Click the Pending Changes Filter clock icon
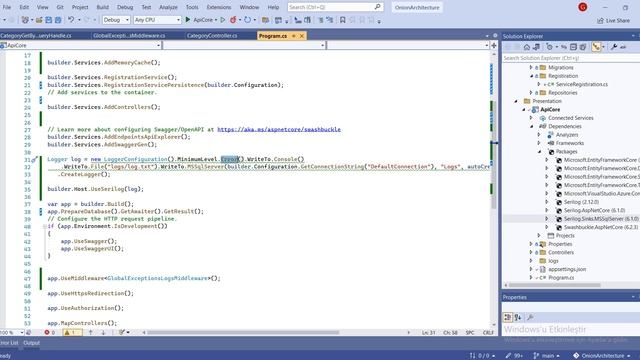 pos(549,47)
